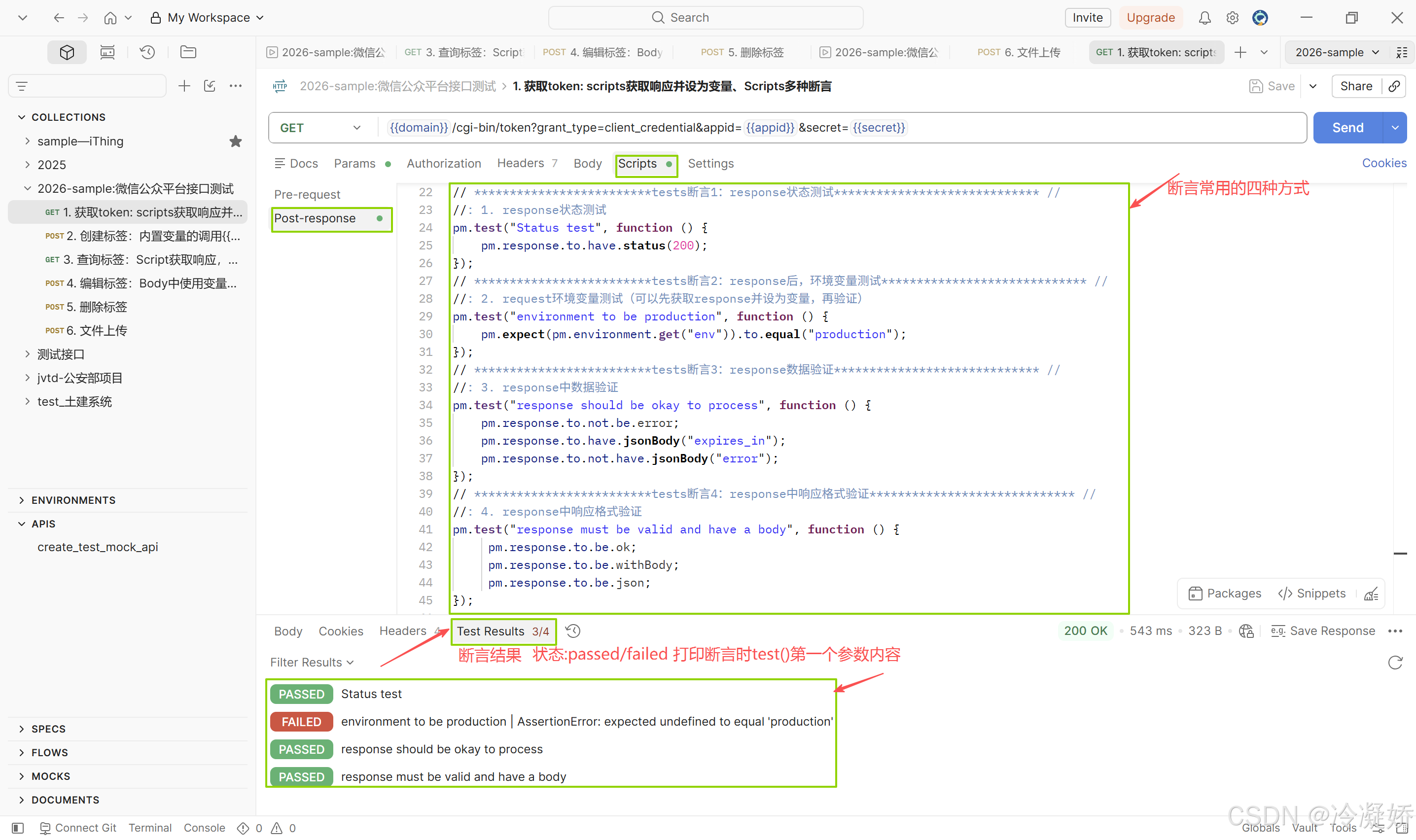
Task: Click the Save icon button
Action: click(x=1271, y=86)
